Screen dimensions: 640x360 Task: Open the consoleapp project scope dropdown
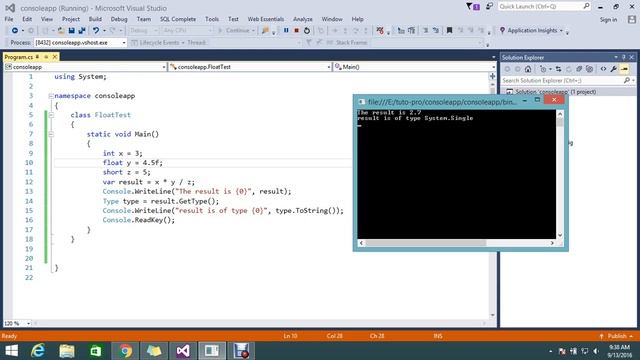164,67
